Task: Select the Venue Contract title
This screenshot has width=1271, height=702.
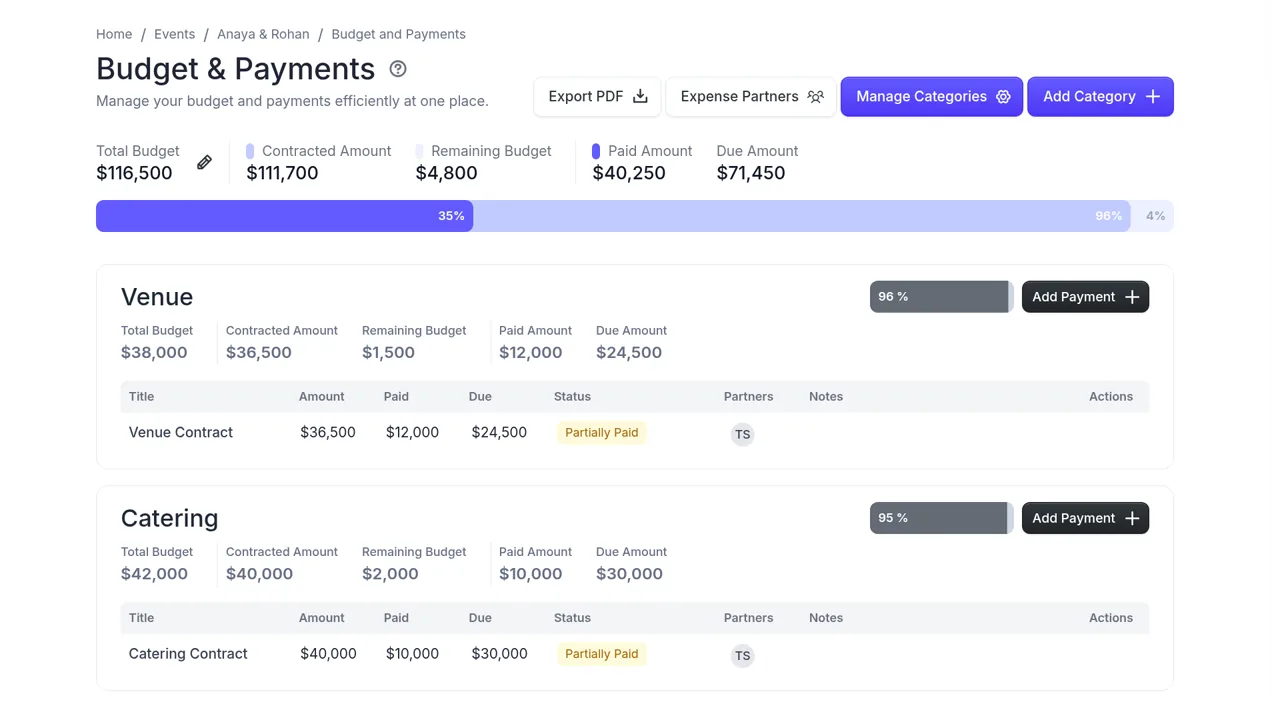Action: pos(181,432)
